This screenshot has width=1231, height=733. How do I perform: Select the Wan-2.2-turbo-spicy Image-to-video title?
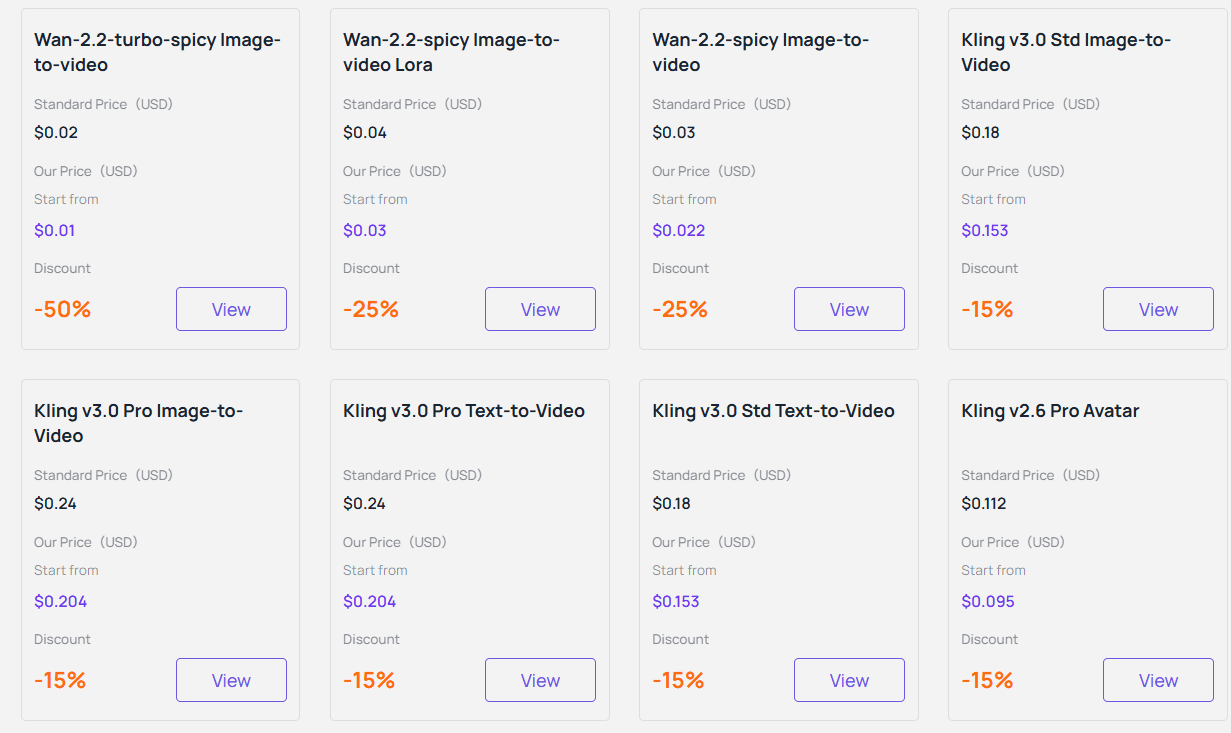[157, 52]
